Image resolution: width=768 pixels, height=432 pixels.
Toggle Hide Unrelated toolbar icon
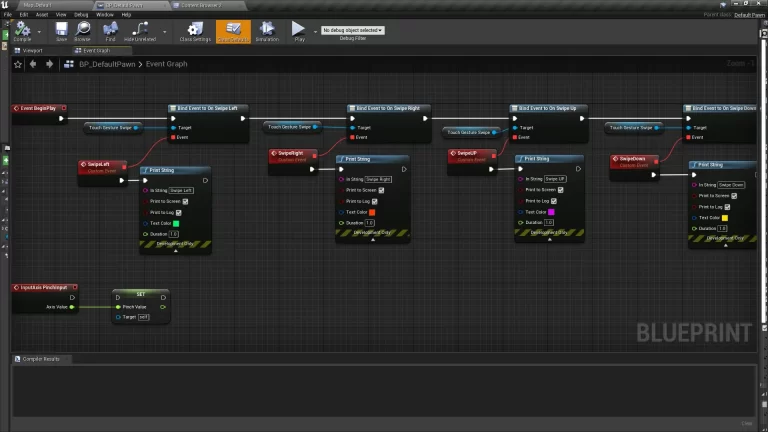pos(140,31)
